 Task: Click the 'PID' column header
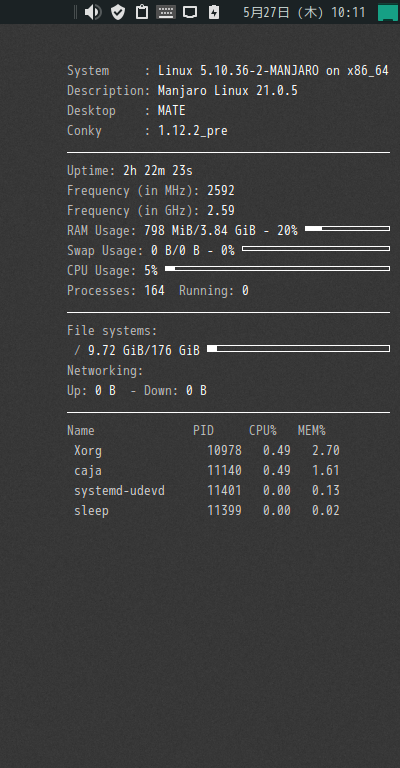click(204, 431)
